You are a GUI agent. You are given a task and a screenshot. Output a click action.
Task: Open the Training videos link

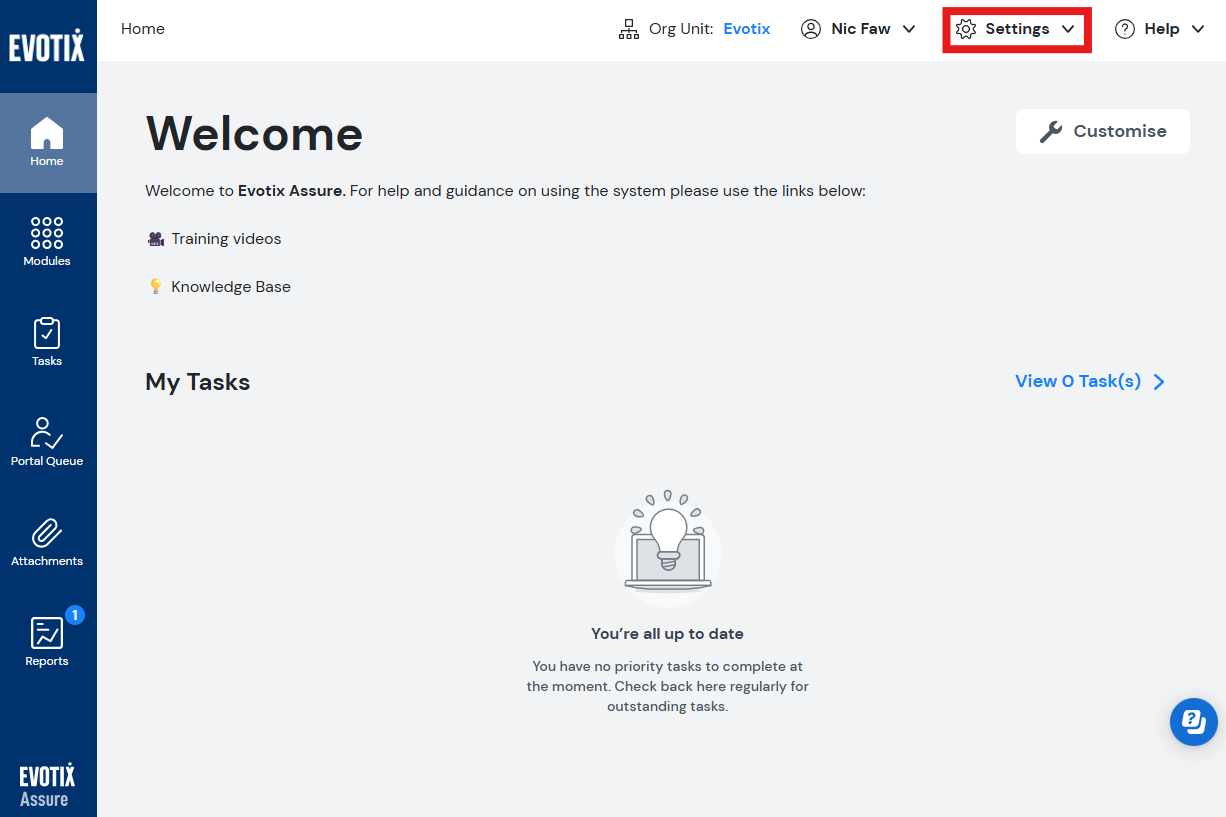(x=226, y=239)
